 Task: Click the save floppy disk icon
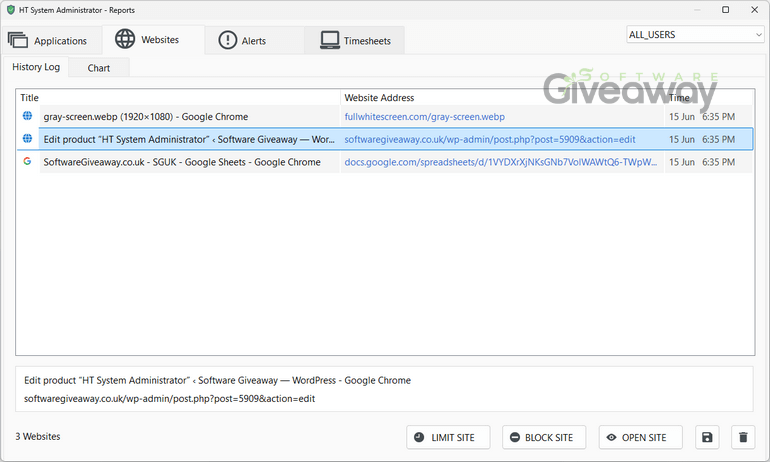click(x=707, y=437)
